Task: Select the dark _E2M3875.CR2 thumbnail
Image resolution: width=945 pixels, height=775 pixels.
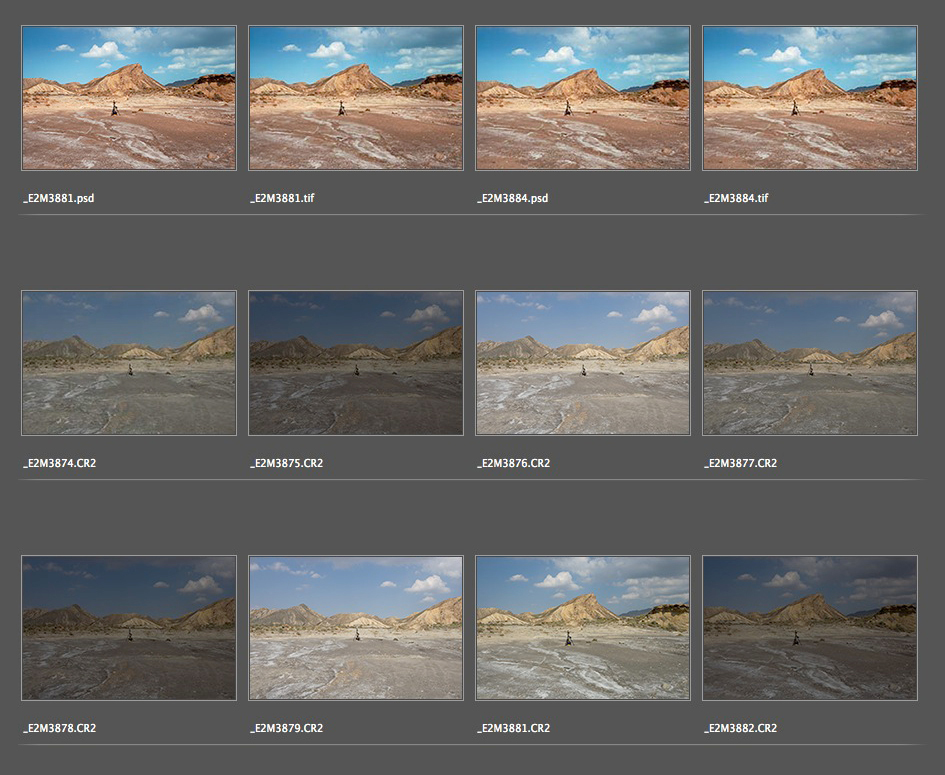Action: point(356,363)
